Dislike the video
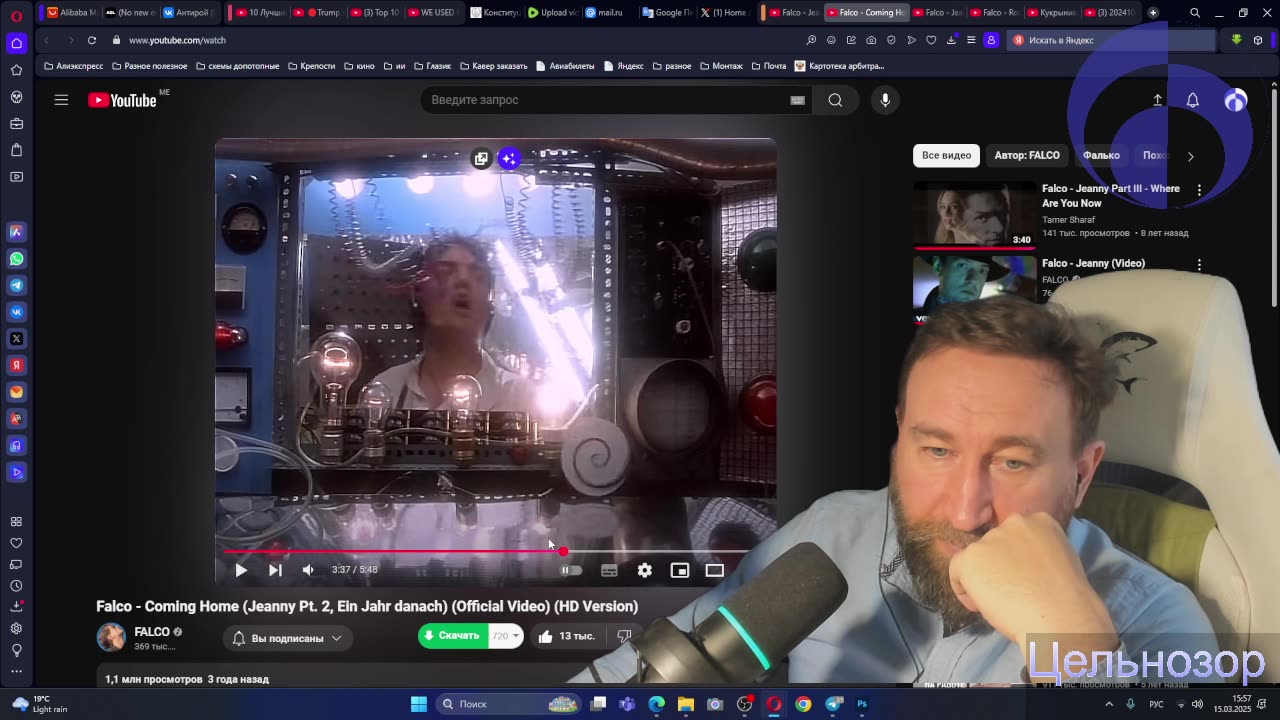1280x720 pixels. (624, 636)
